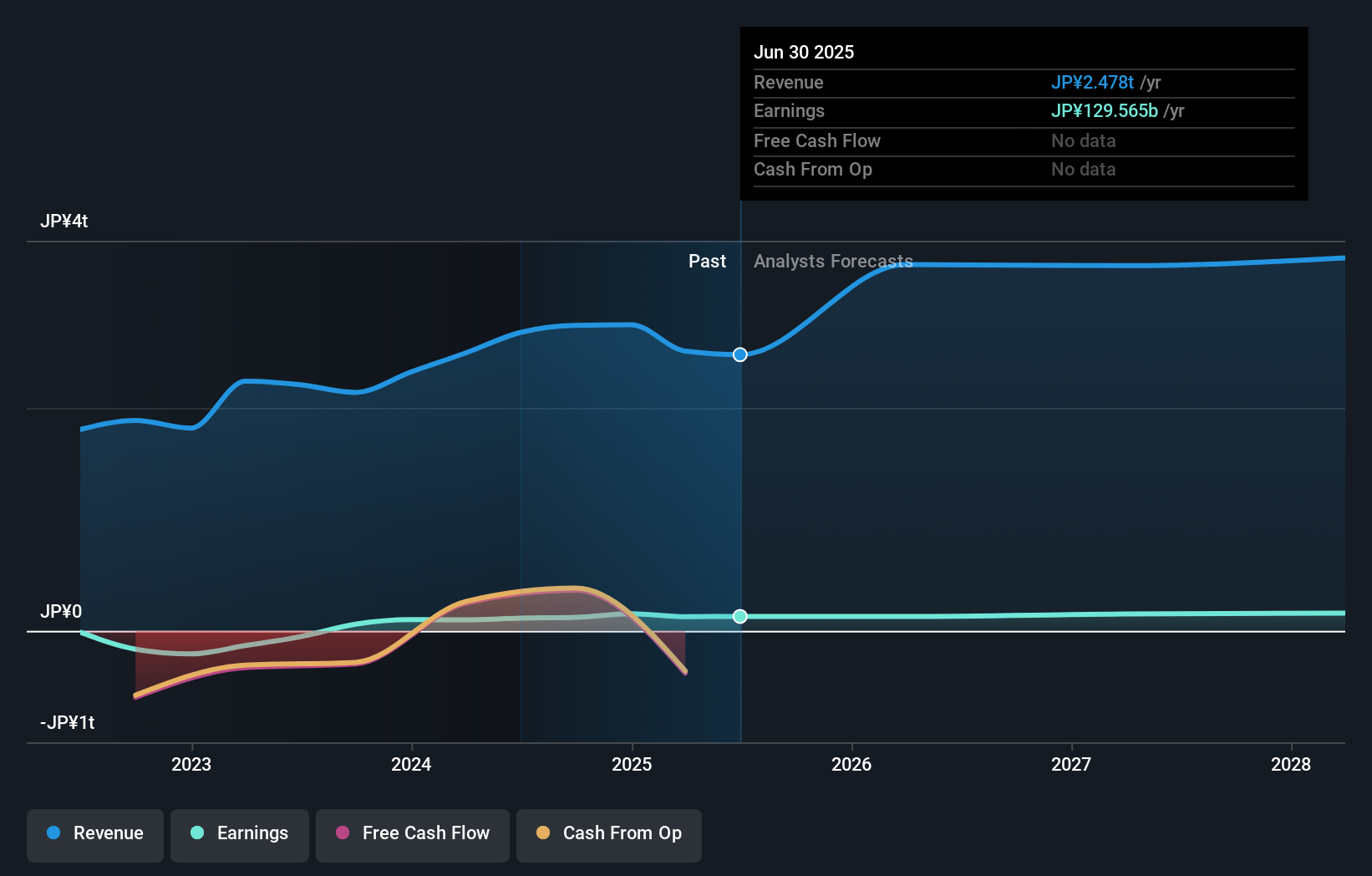The image size is (1372, 876).
Task: Toggle the Cash From Op series visibility
Action: [608, 833]
